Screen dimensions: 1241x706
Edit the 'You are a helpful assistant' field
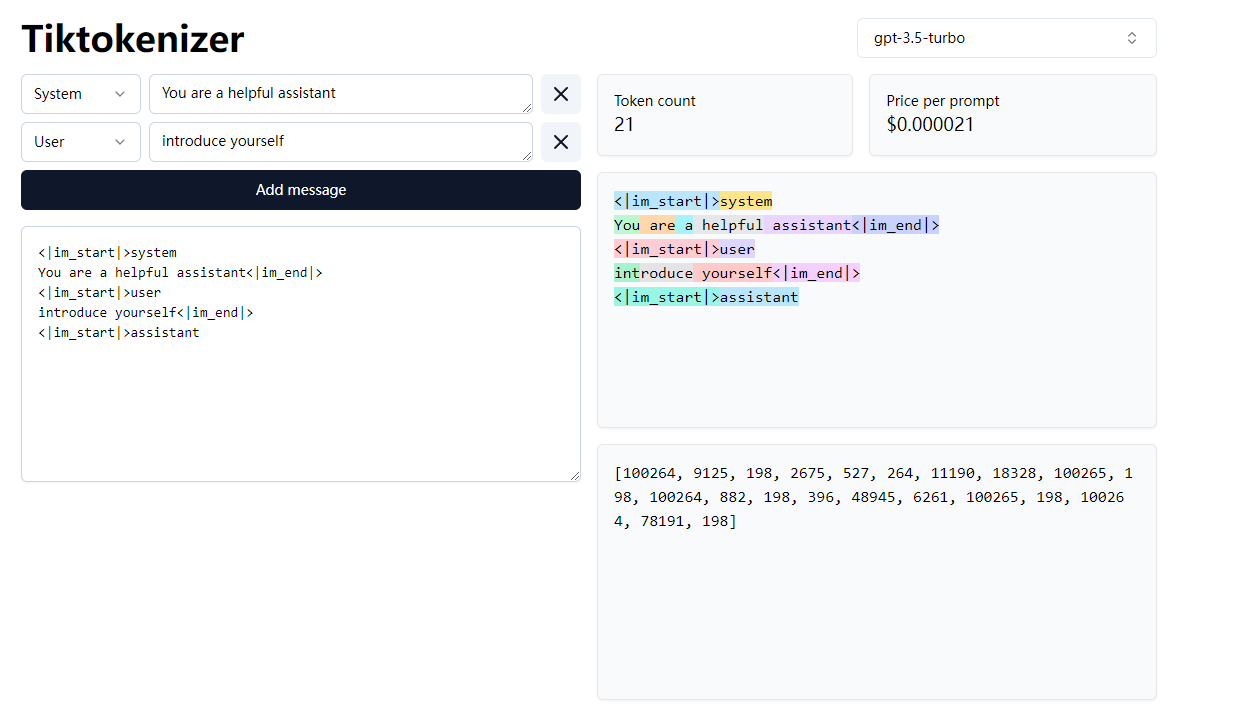click(x=340, y=93)
